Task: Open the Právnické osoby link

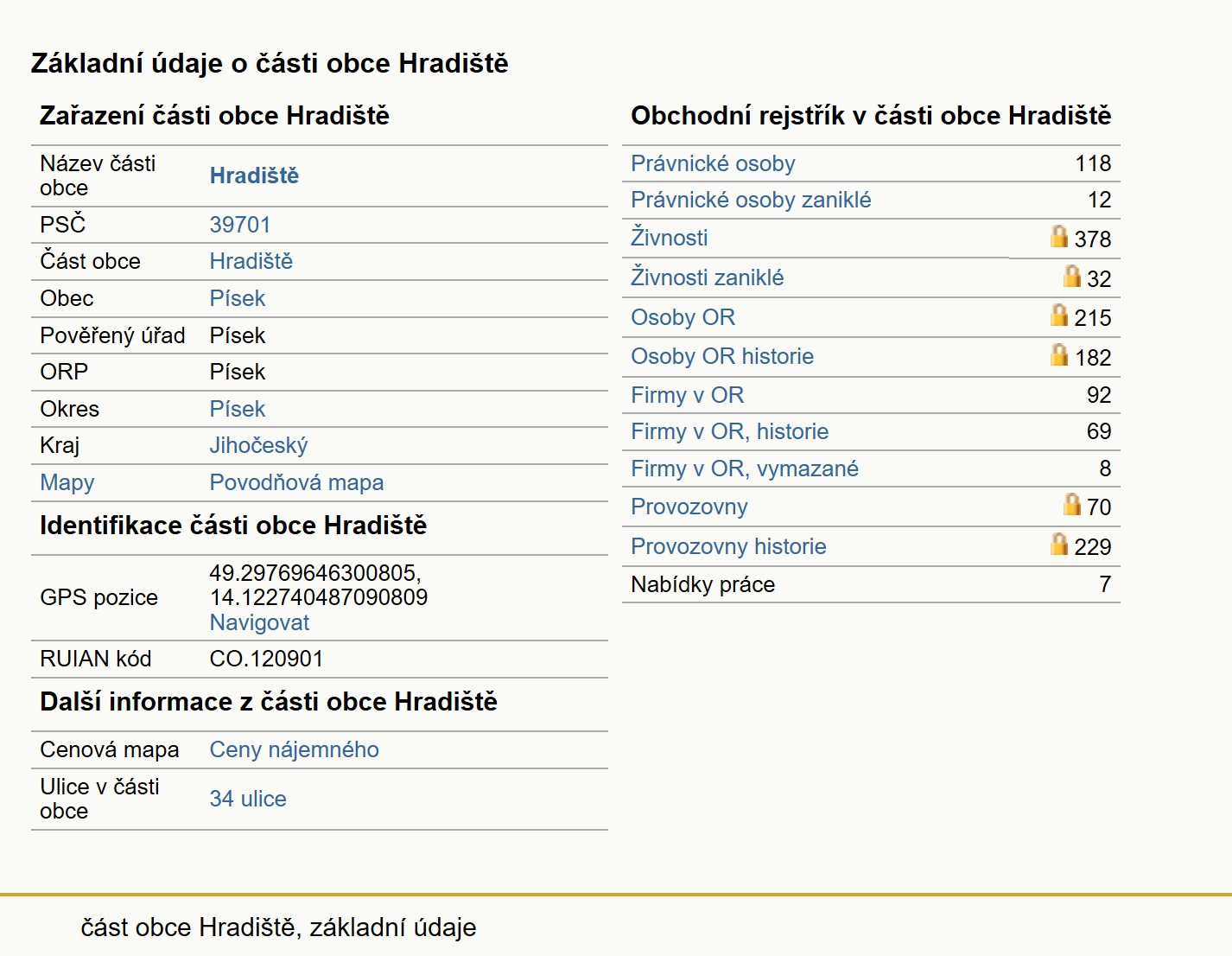Action: [x=713, y=163]
